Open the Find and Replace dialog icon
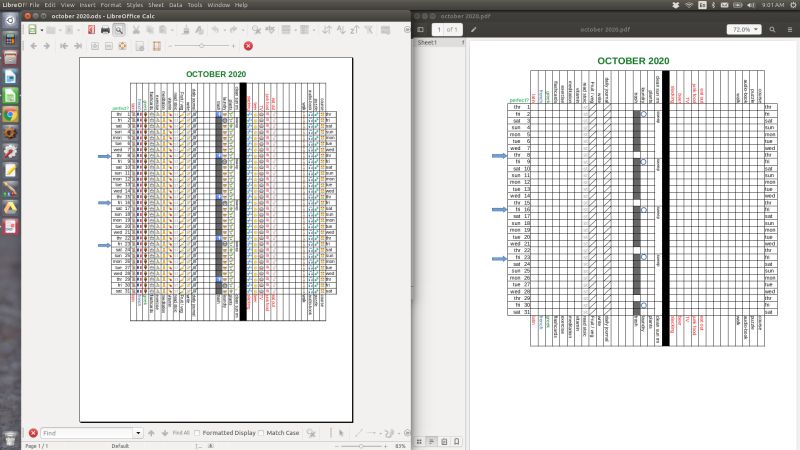The image size is (800, 450). [x=311, y=433]
